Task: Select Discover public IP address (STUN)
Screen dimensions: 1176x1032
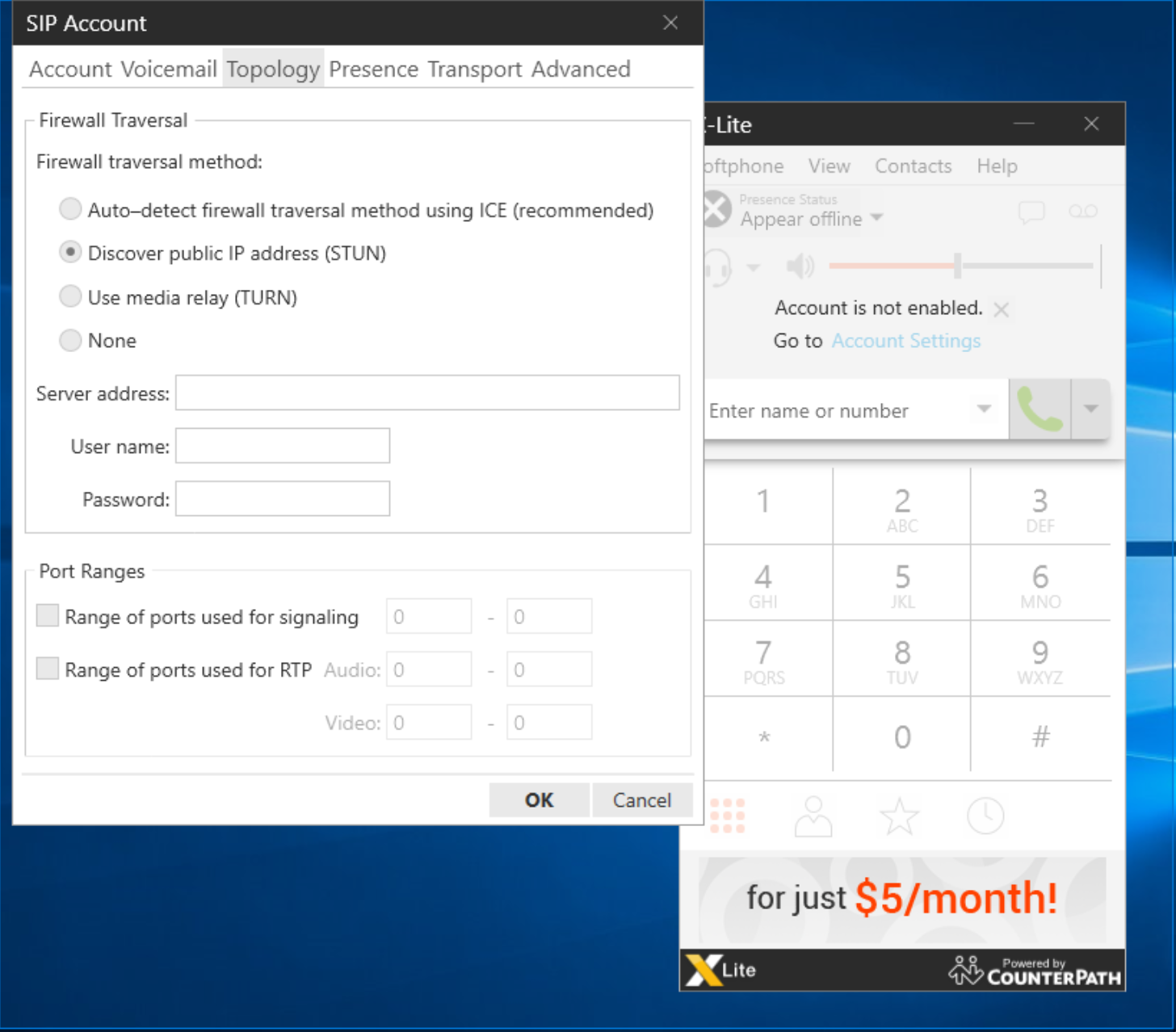Action: [70, 253]
